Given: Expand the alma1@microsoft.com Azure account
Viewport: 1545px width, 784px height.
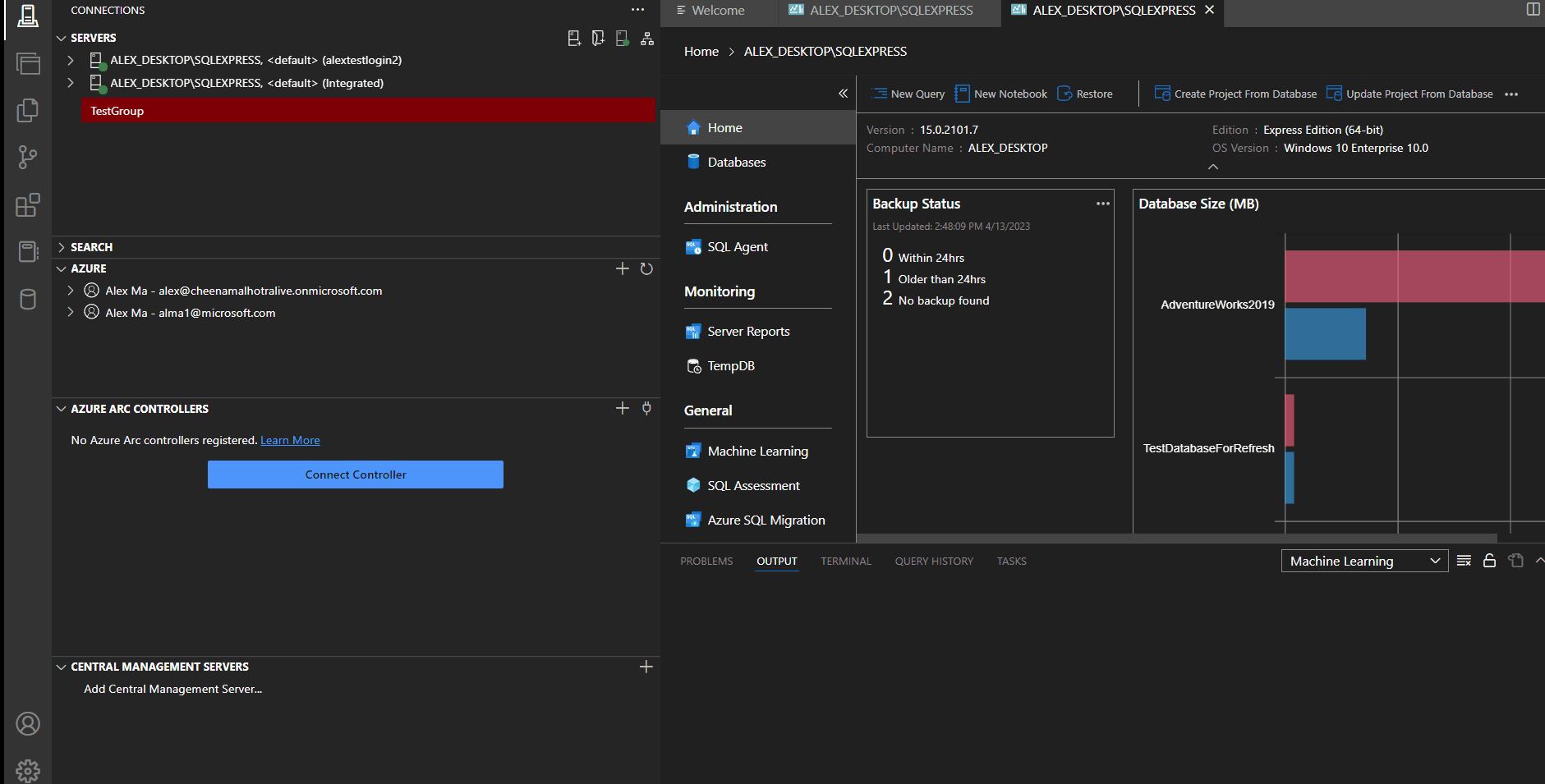Looking at the screenshot, I should pyautogui.click(x=70, y=313).
